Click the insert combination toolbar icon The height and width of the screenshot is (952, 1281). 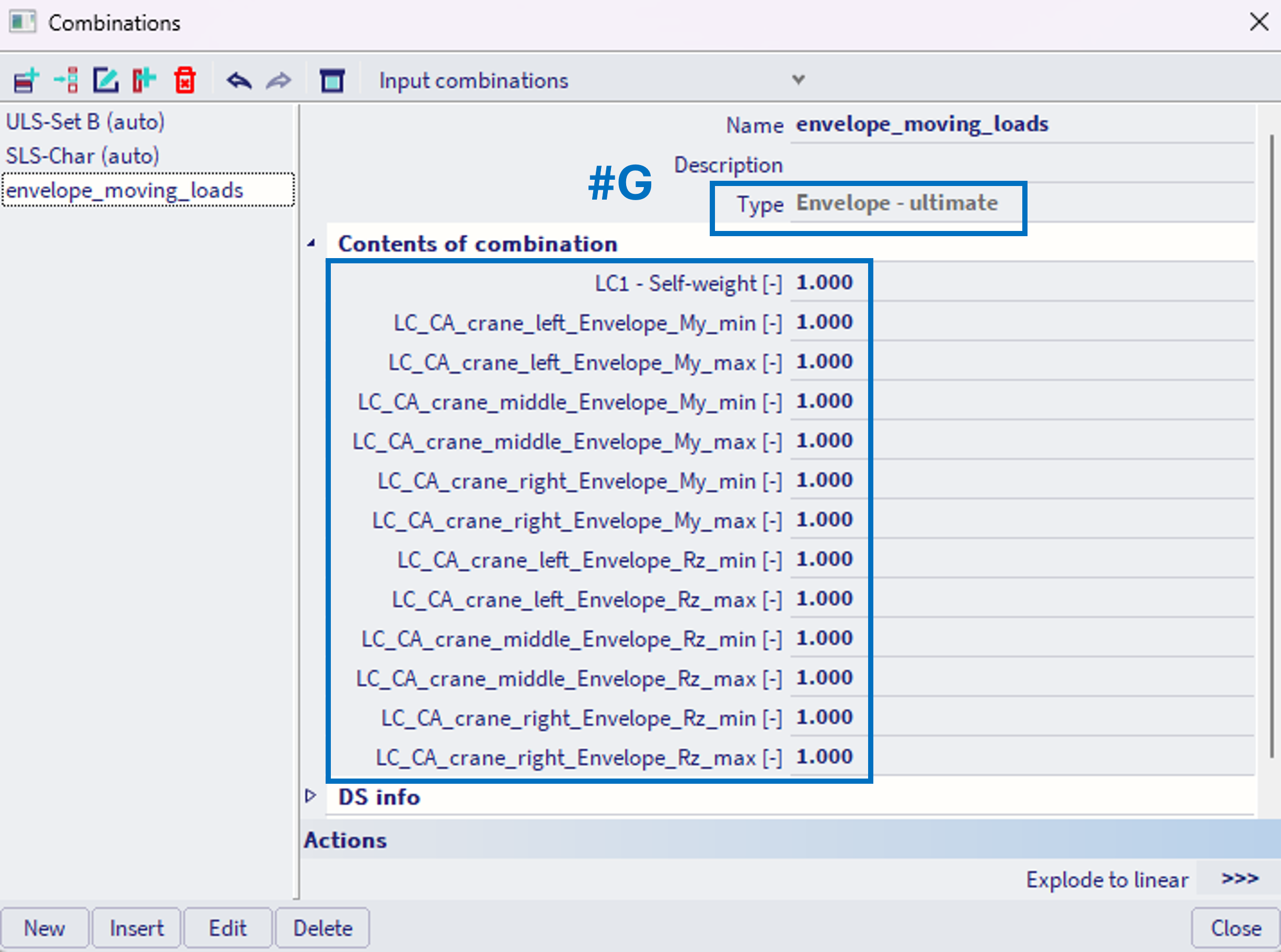66,80
